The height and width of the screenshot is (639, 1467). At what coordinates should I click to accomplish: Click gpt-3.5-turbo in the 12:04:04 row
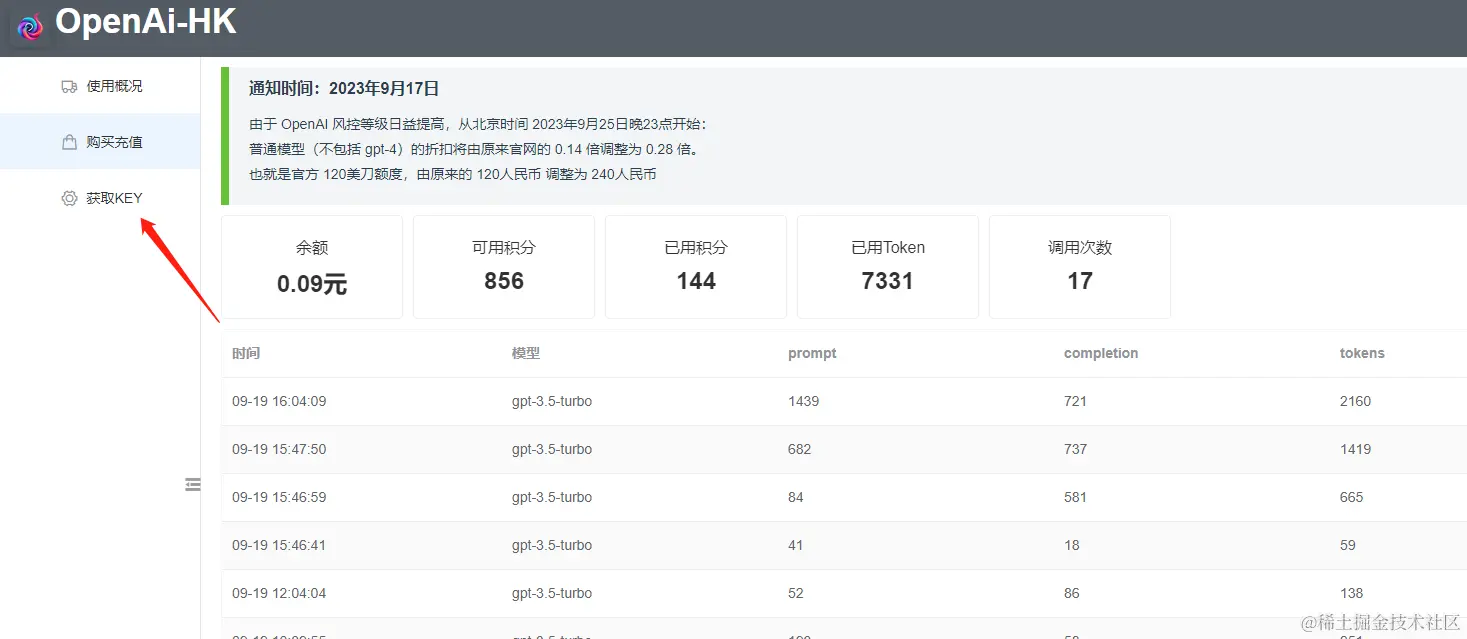[552, 593]
